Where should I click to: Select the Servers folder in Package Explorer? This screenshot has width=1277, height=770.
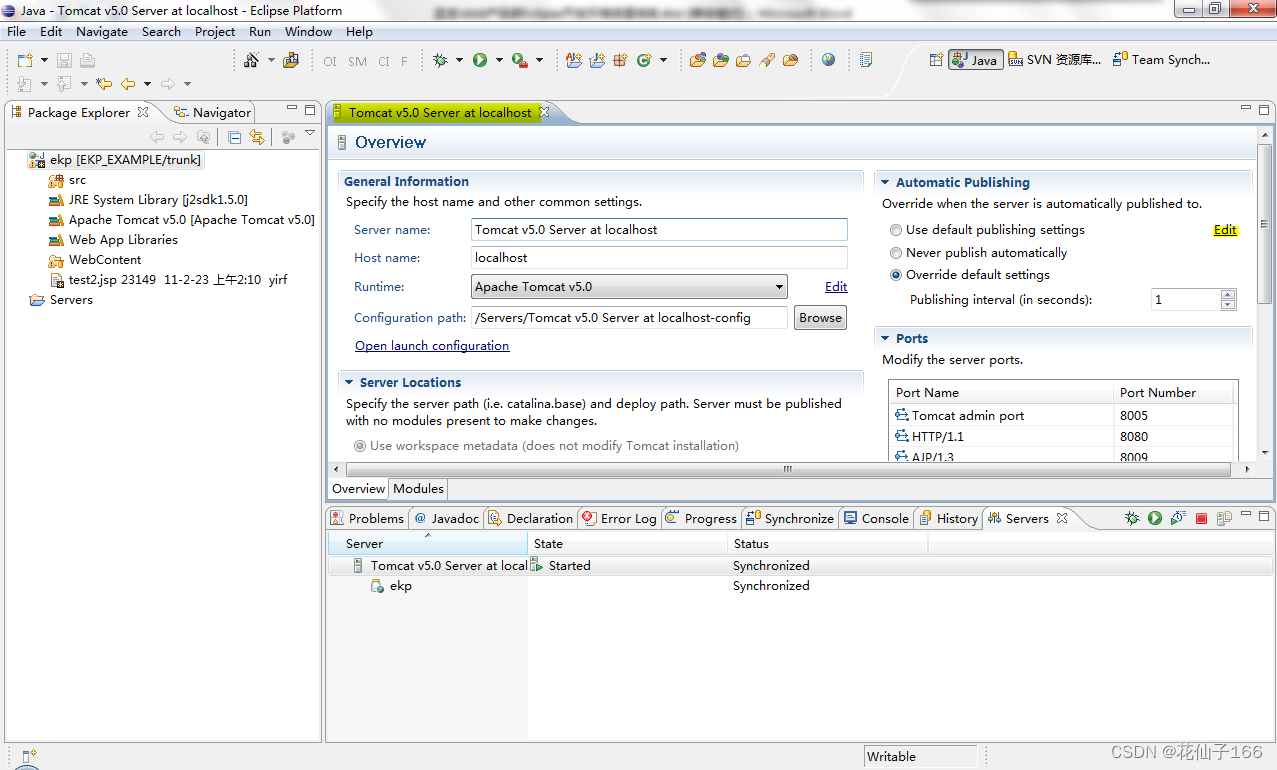tap(61, 300)
